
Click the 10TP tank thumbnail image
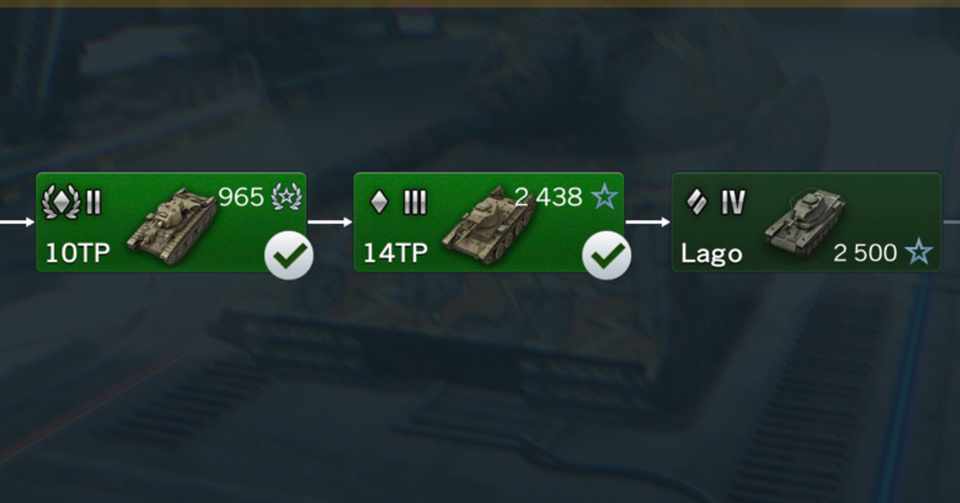click(x=171, y=225)
